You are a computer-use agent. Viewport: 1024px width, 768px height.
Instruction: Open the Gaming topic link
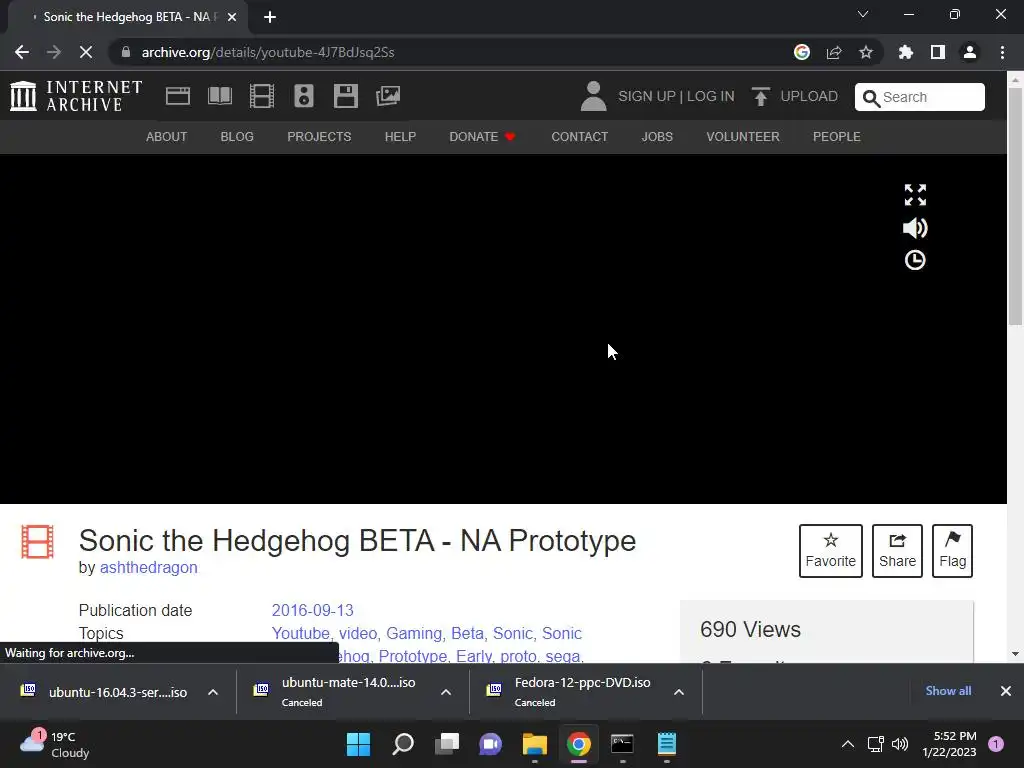coord(414,633)
